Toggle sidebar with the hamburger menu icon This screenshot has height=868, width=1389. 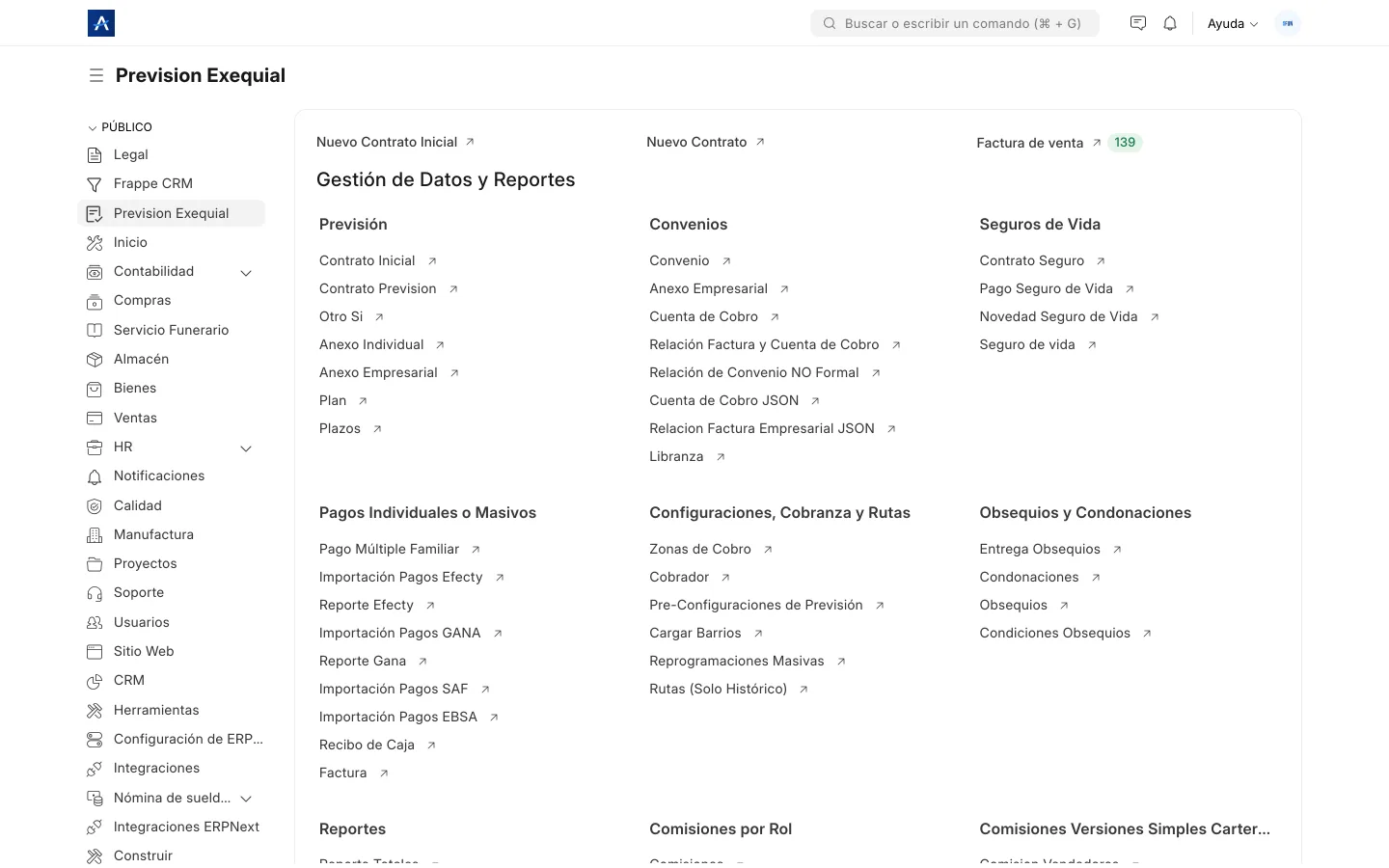[x=96, y=75]
